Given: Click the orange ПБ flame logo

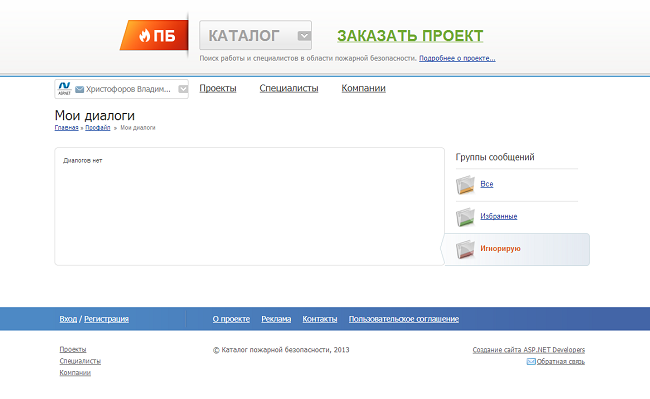Looking at the screenshot, I should [x=154, y=35].
